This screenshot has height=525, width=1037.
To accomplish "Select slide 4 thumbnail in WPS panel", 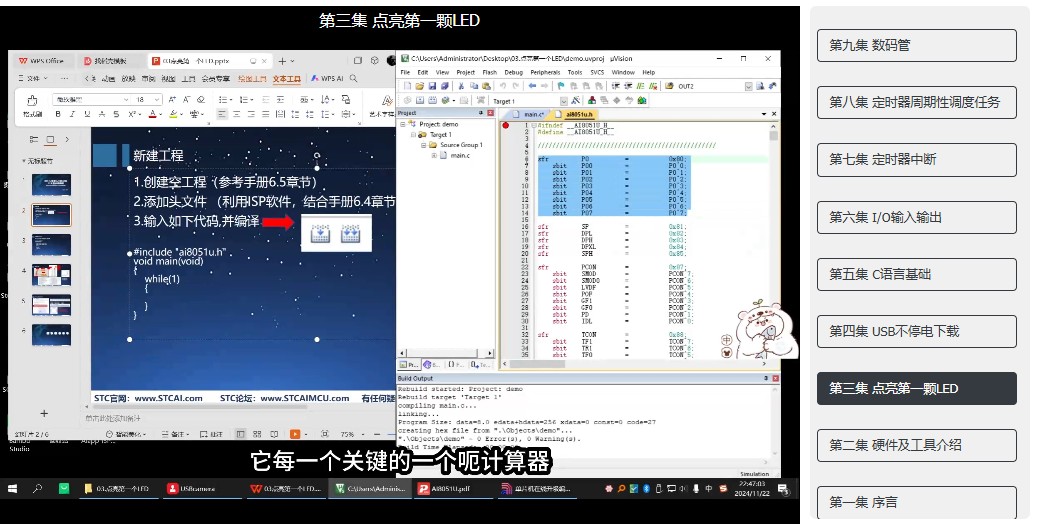I will click(51, 274).
